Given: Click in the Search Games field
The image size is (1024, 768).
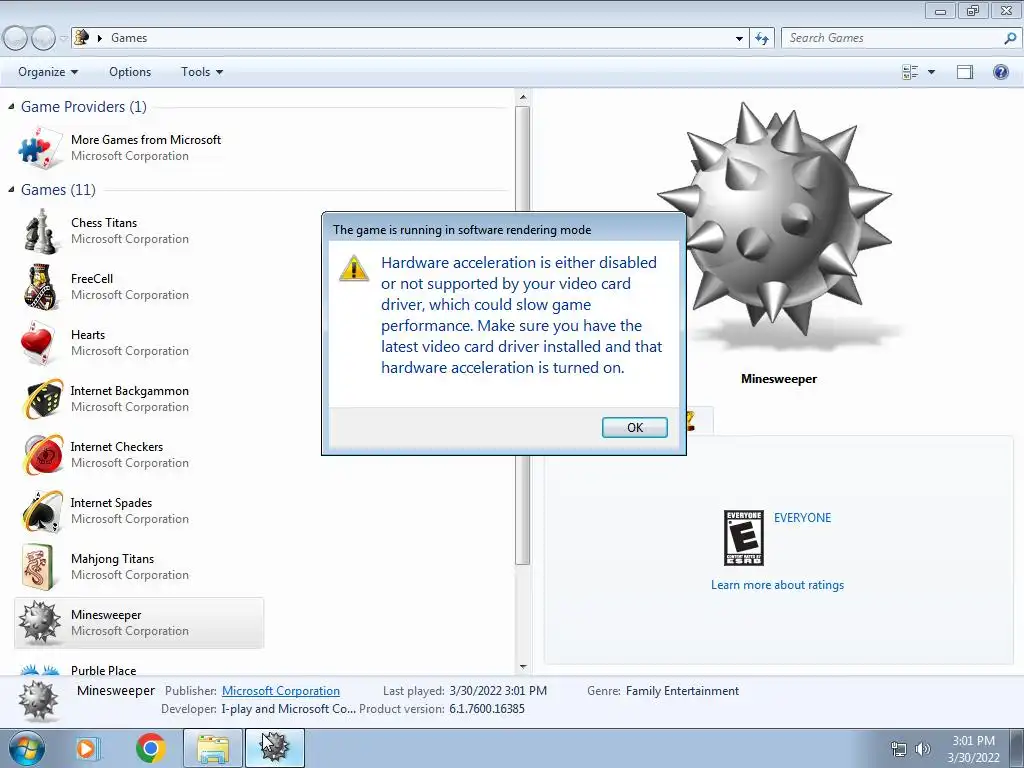Looking at the screenshot, I should (893, 38).
